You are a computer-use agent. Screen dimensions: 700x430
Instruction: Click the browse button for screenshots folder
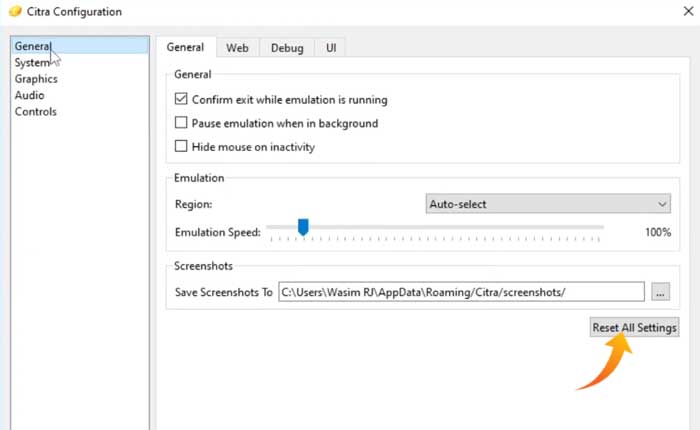click(660, 292)
